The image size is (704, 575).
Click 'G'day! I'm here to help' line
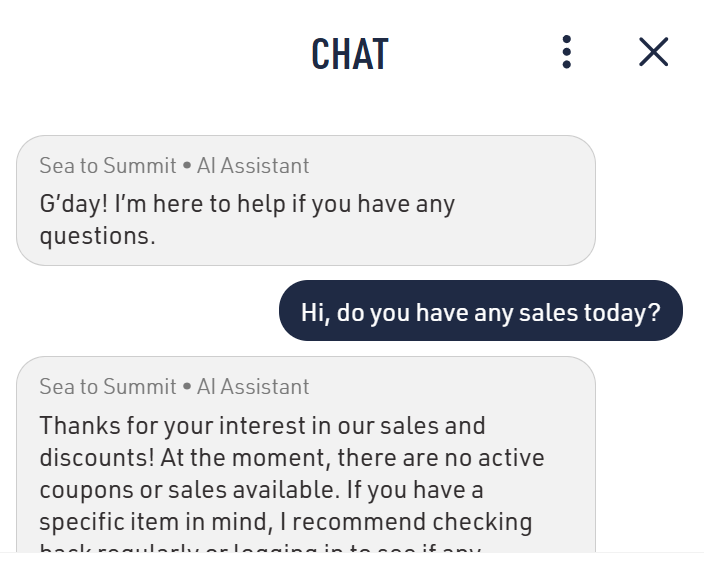pyautogui.click(x=247, y=205)
